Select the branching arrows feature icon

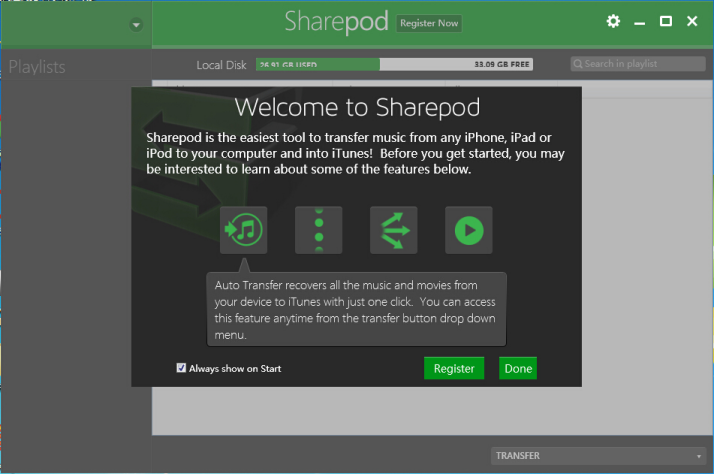click(394, 230)
